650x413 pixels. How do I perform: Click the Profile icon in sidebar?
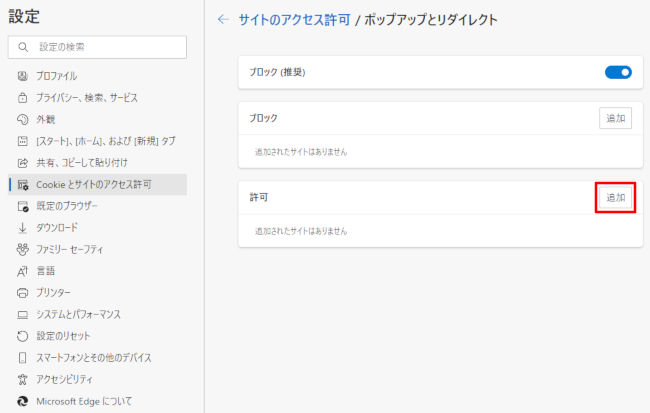[x=22, y=76]
